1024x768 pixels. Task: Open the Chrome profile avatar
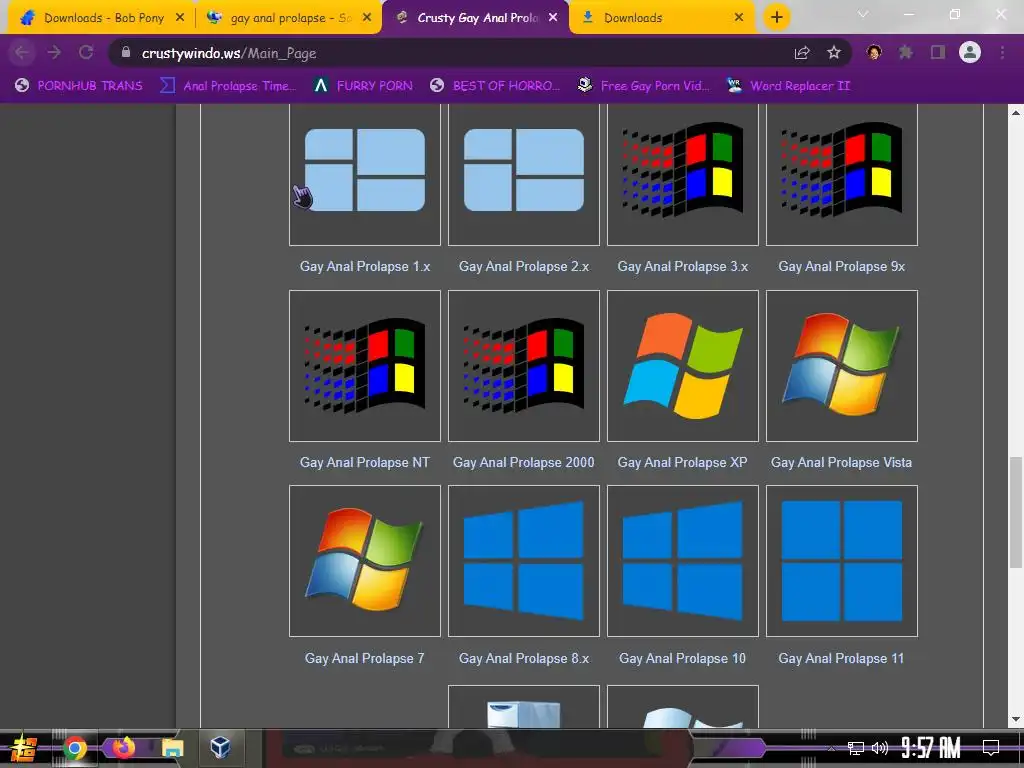tap(970, 52)
